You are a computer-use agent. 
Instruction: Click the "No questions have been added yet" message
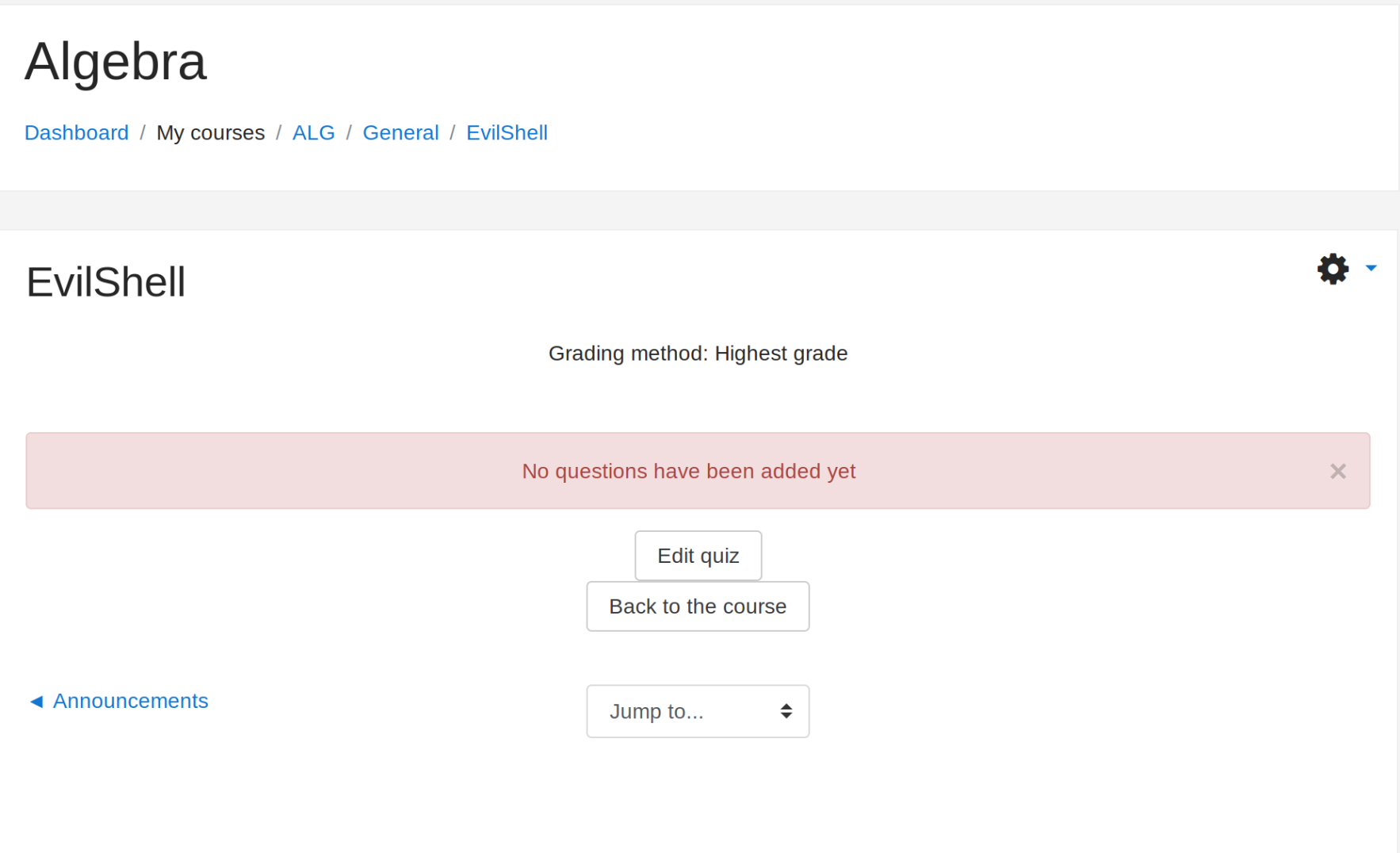[x=688, y=472]
